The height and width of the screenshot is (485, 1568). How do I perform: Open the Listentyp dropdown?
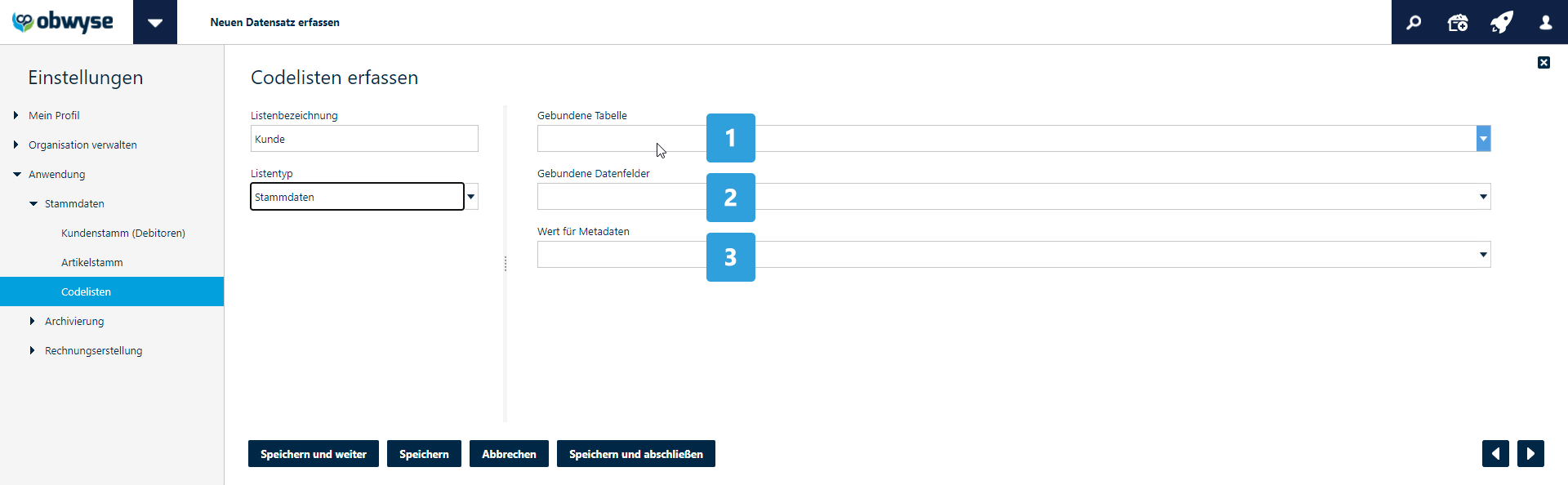tap(471, 197)
